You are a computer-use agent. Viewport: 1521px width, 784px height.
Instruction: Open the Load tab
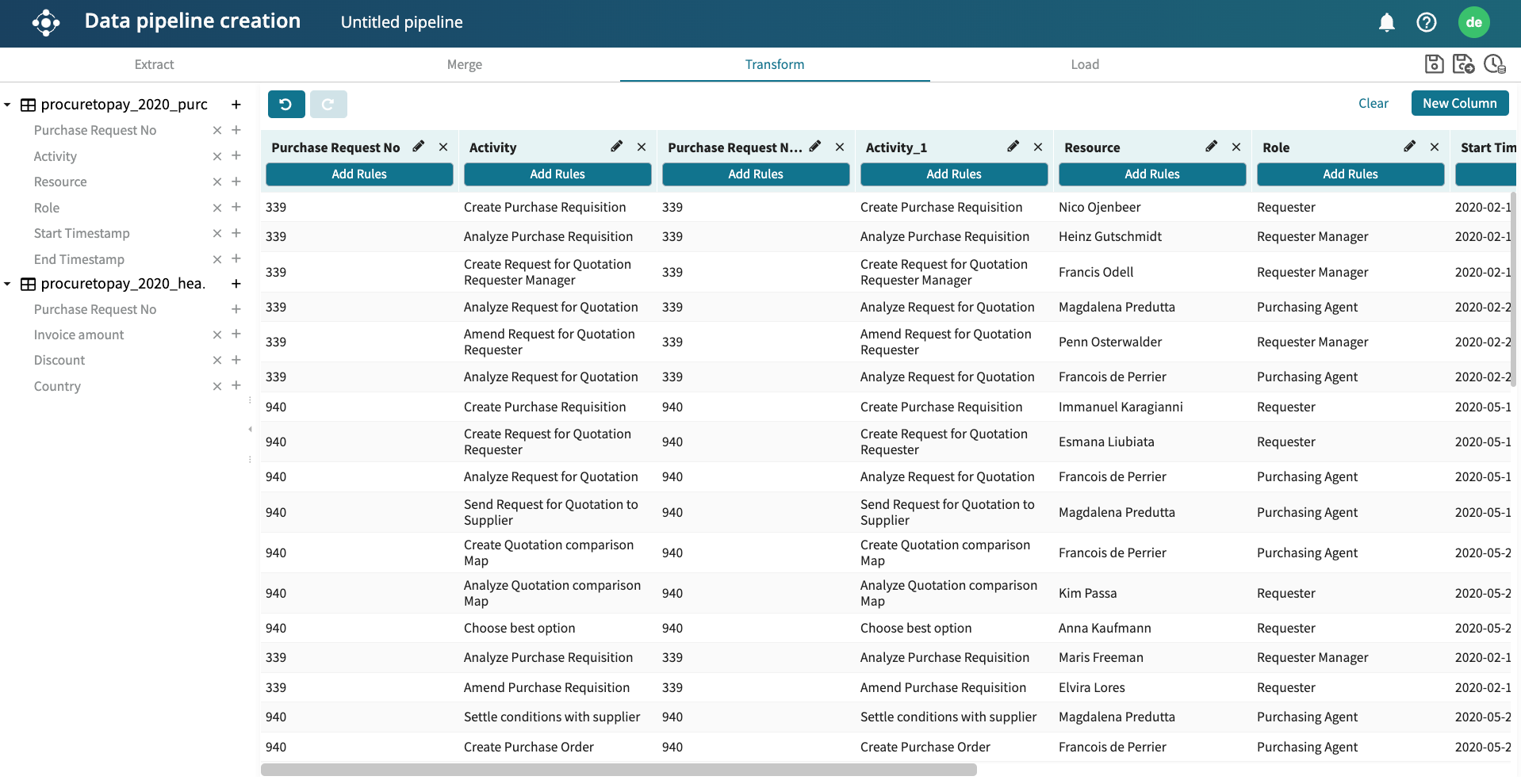coord(1084,65)
